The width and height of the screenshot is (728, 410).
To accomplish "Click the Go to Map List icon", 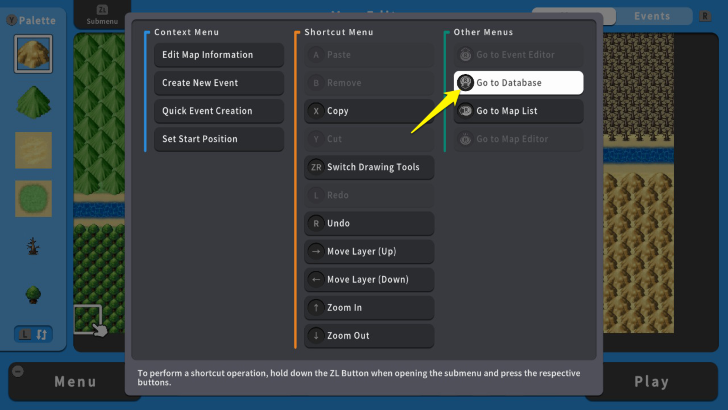I will tap(465, 111).
